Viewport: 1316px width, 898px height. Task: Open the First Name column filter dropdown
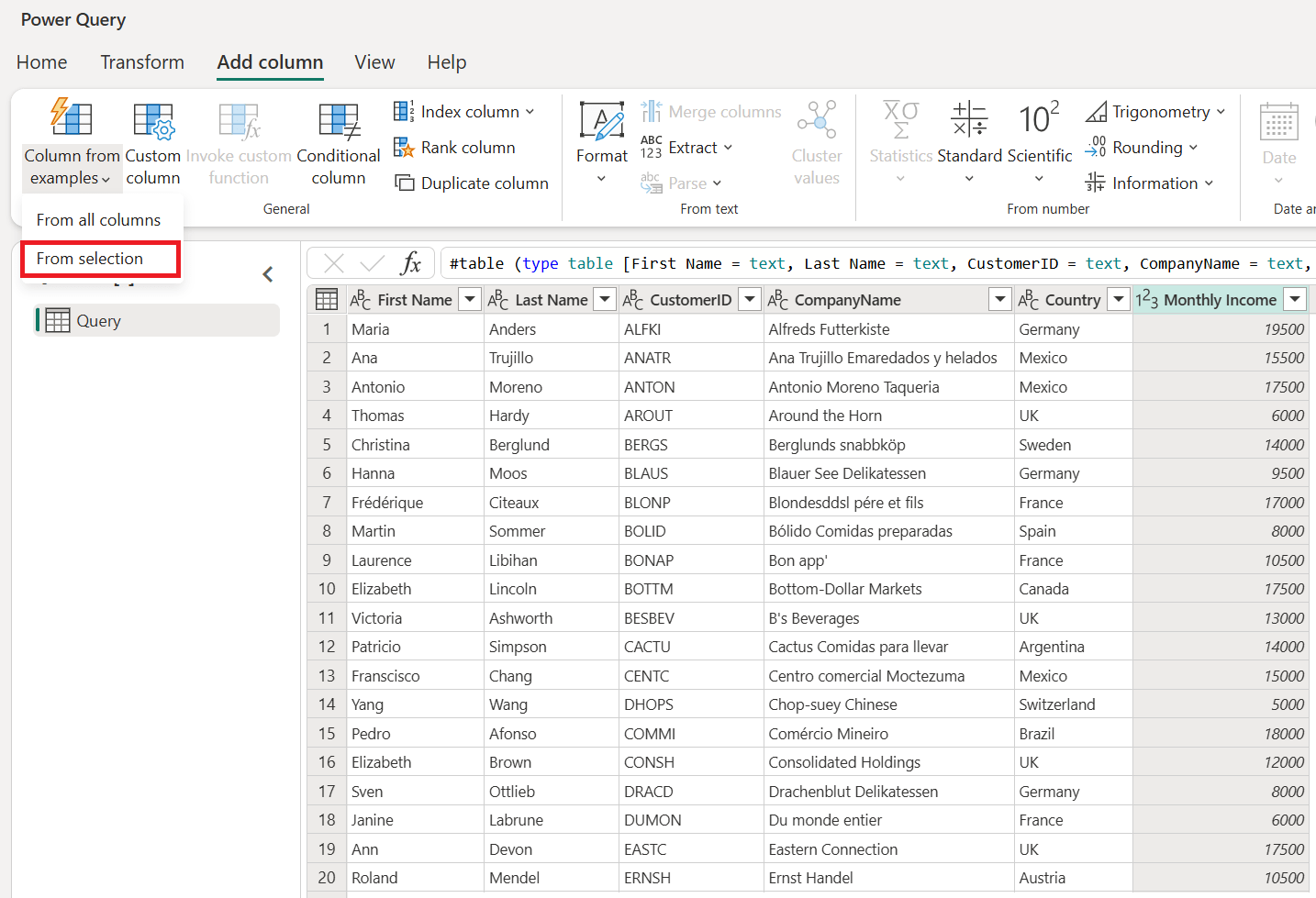[x=469, y=299]
